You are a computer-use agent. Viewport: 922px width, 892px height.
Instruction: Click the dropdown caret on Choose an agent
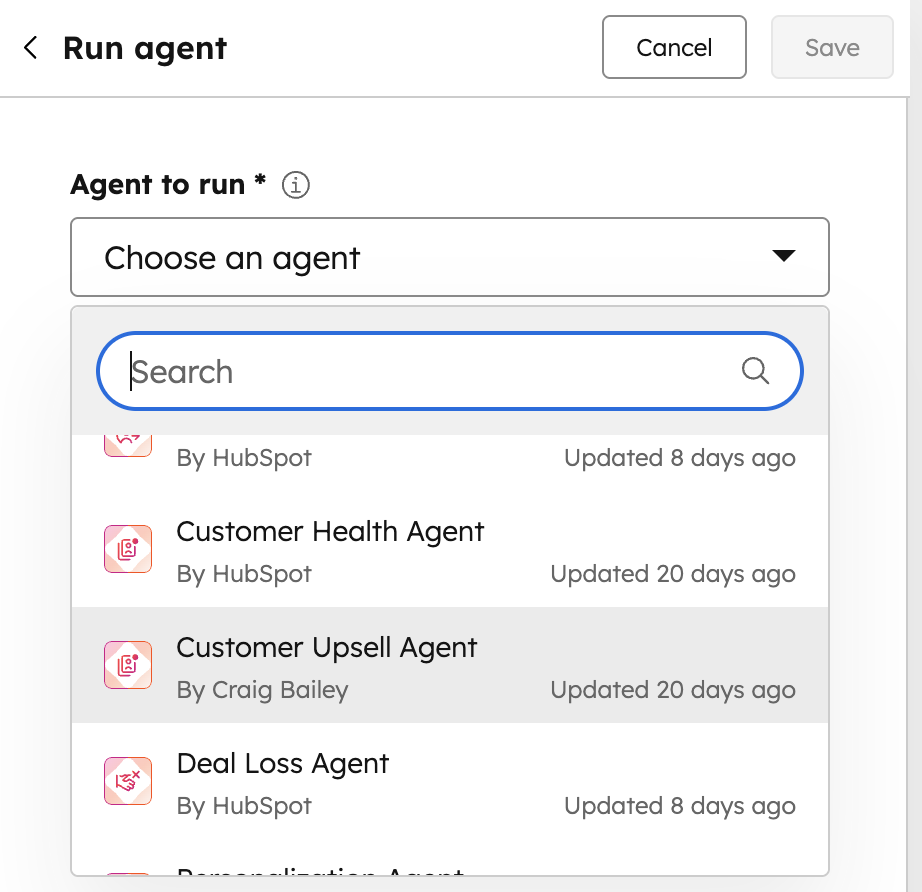(x=786, y=257)
